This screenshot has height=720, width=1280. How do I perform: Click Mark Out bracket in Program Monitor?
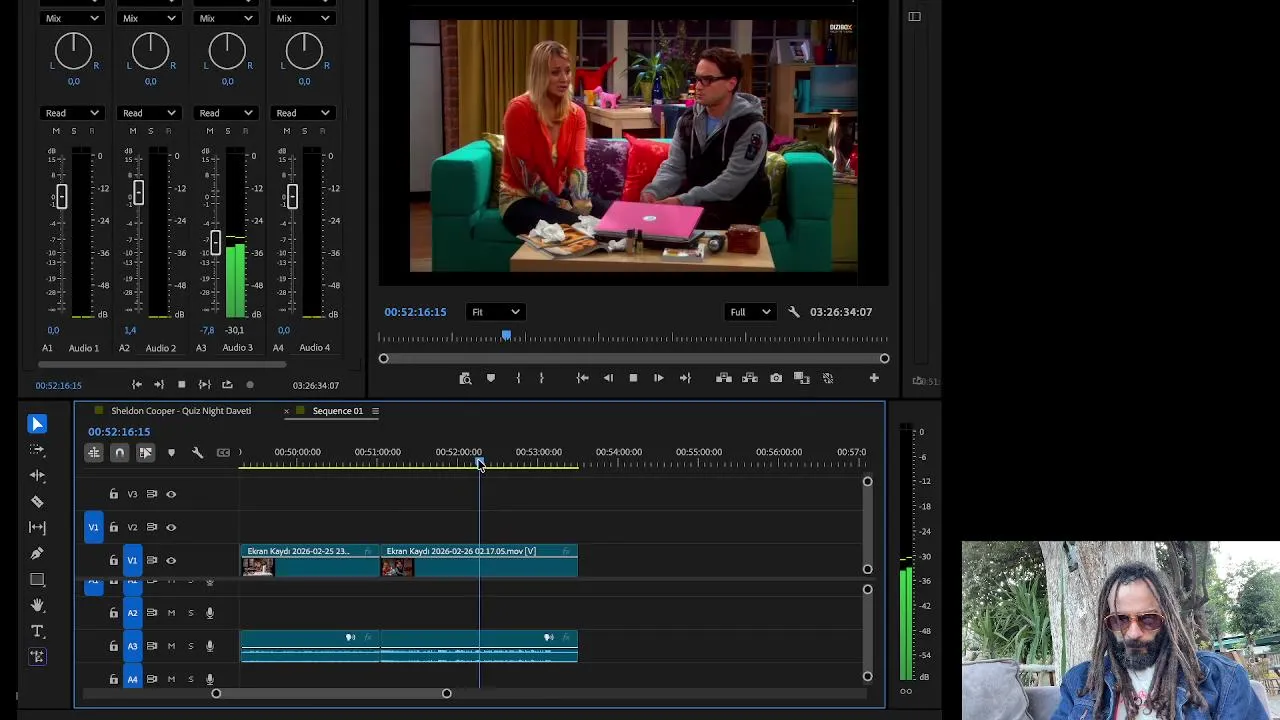(541, 378)
